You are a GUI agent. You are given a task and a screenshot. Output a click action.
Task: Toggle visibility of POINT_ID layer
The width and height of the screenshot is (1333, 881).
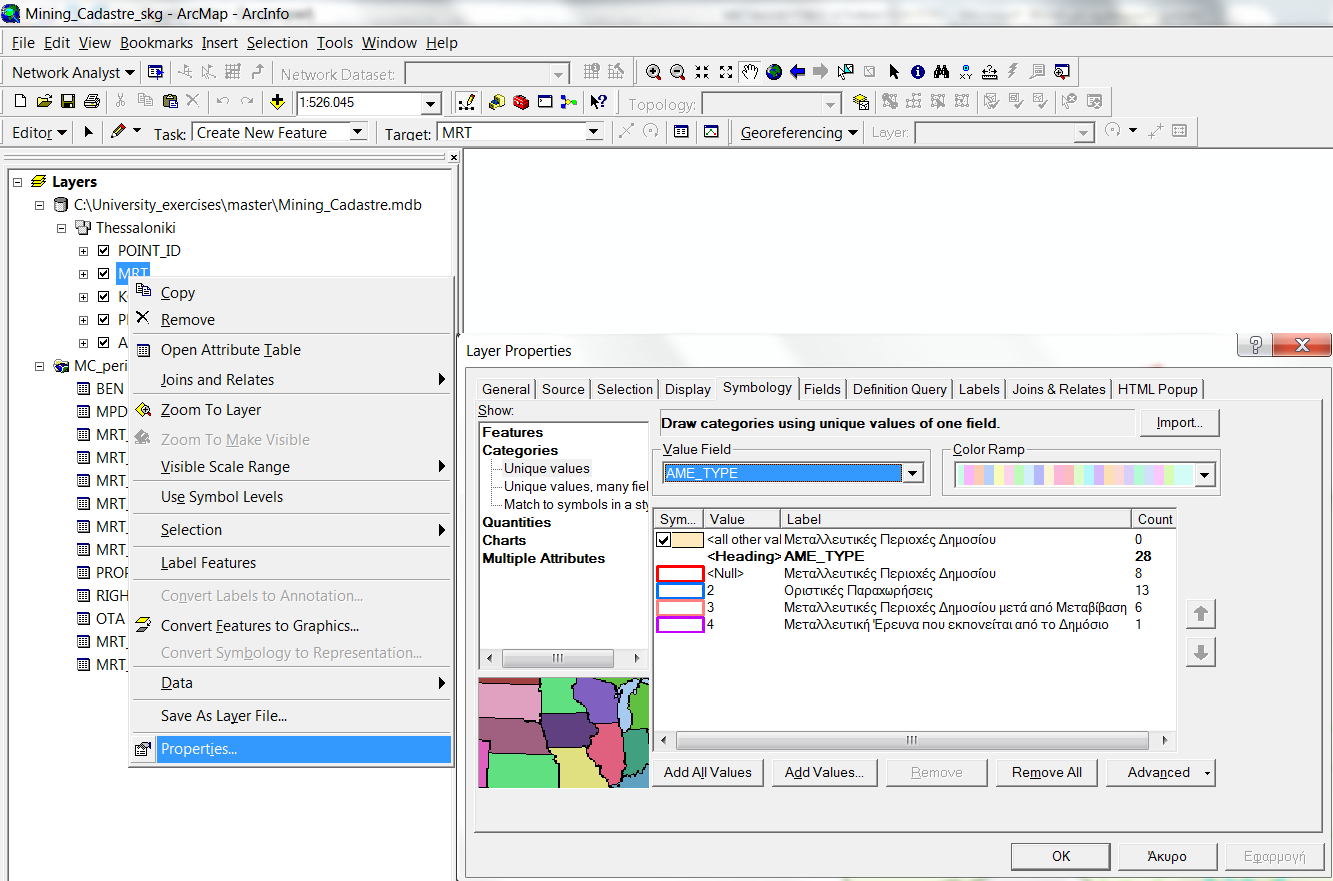pos(104,251)
